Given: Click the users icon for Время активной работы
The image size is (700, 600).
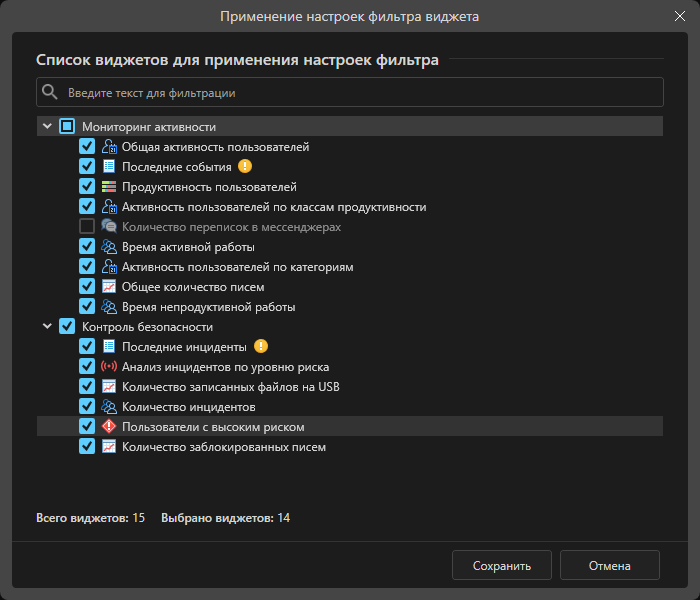Looking at the screenshot, I should [x=109, y=247].
